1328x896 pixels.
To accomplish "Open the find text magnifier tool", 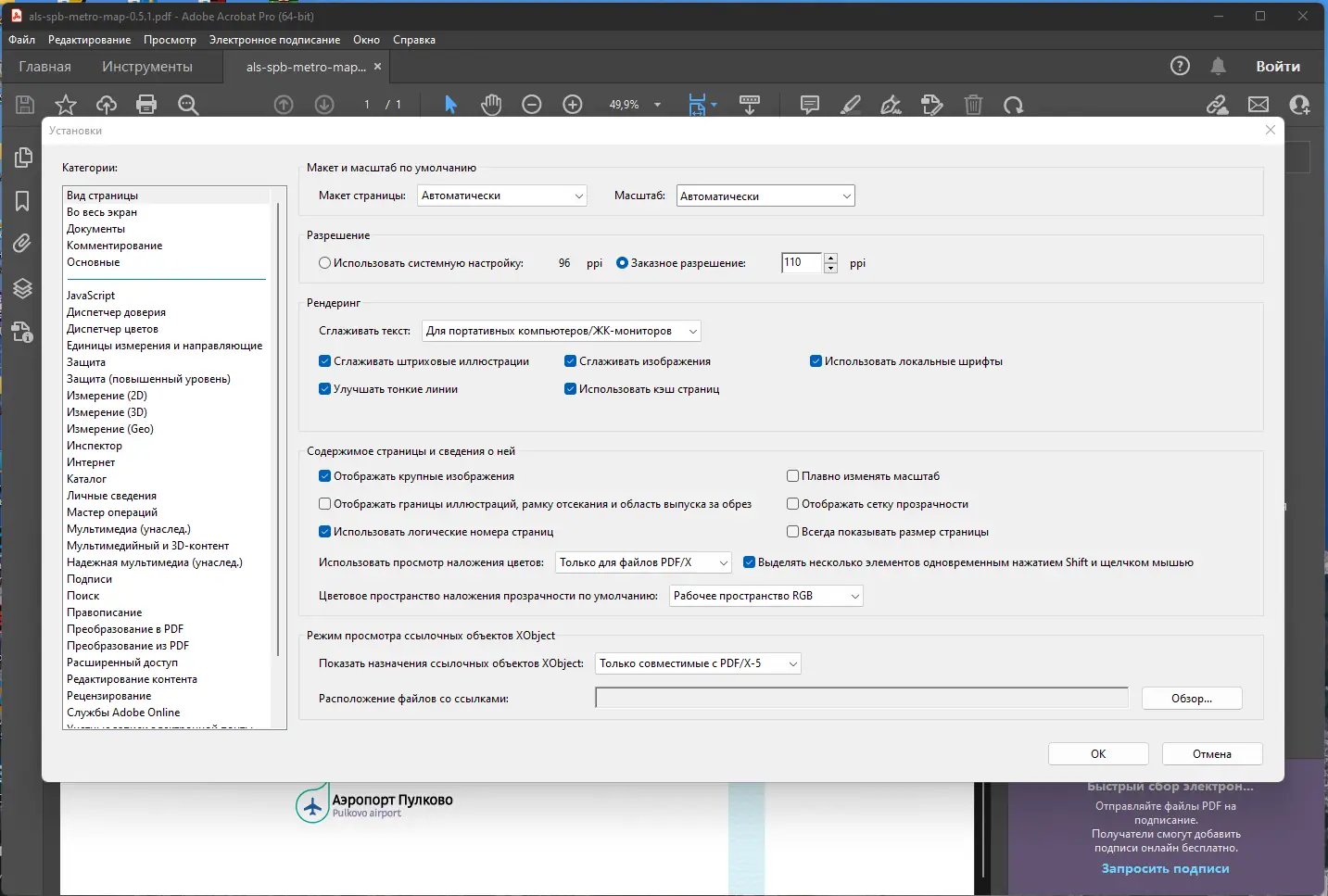I will tap(188, 105).
